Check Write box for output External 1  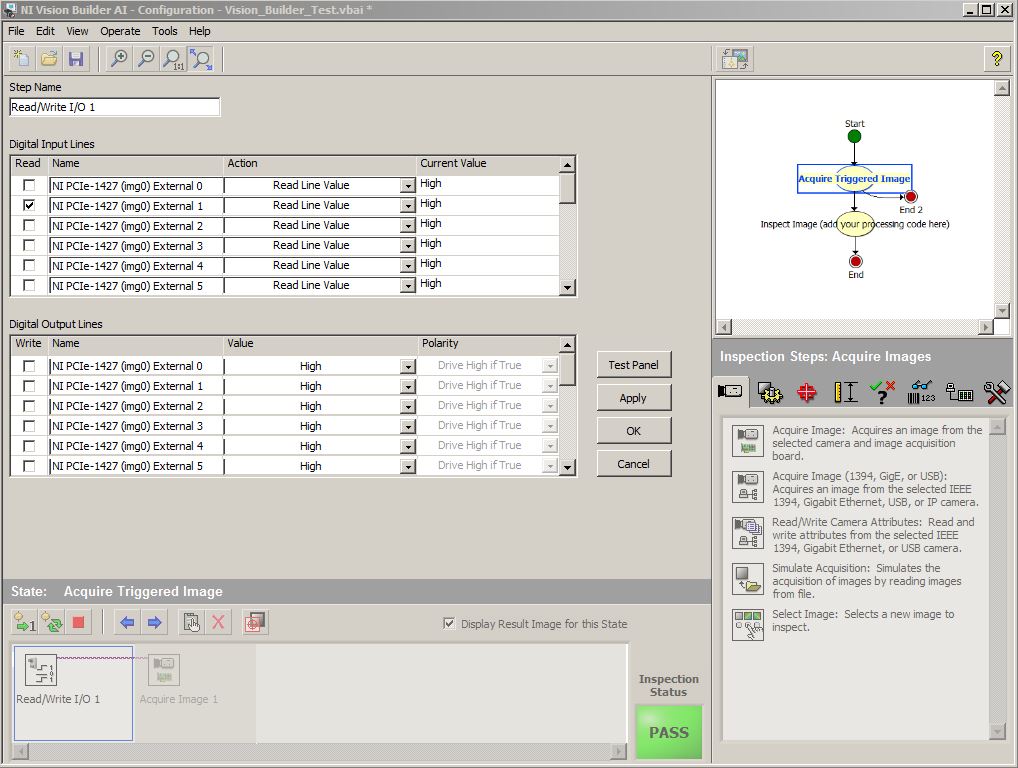pos(29,386)
